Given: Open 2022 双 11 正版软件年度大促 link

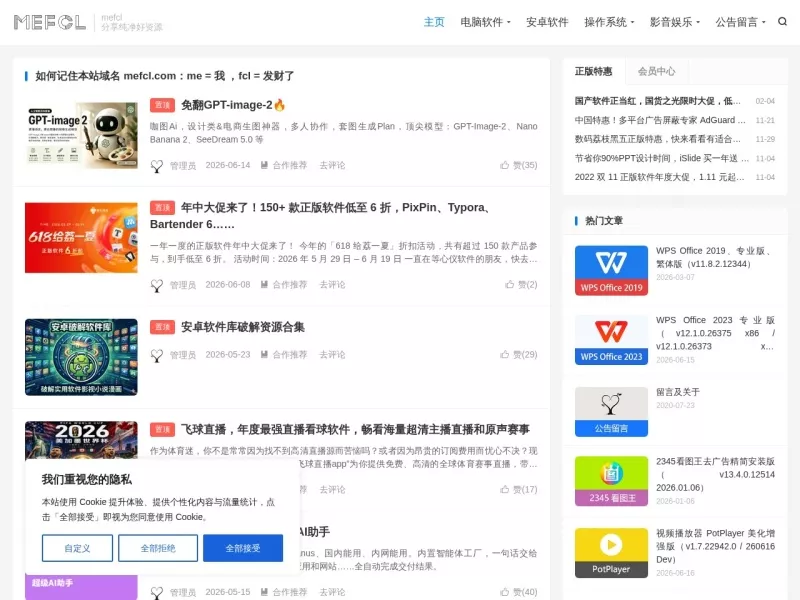Looking at the screenshot, I should (660, 177).
